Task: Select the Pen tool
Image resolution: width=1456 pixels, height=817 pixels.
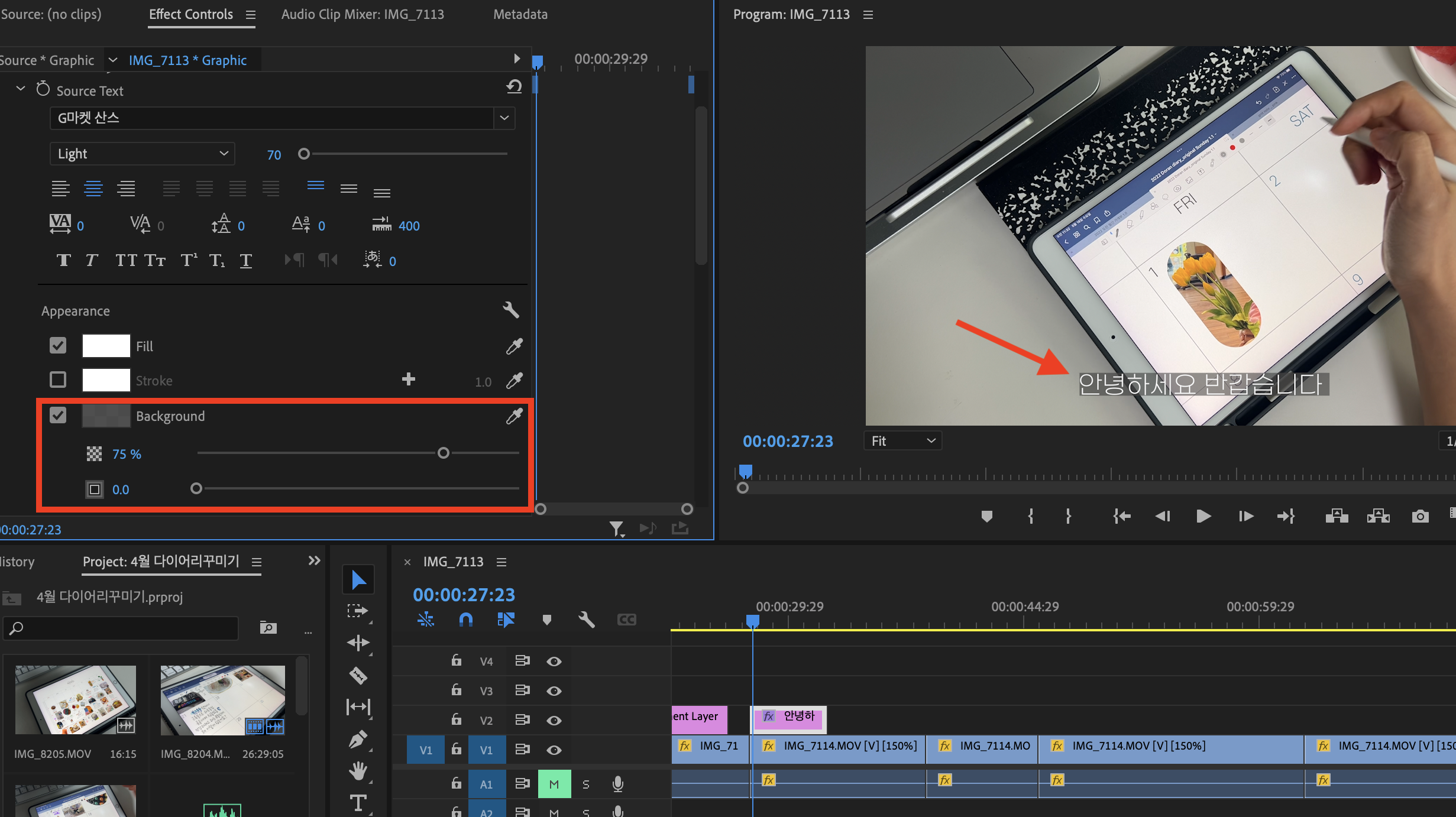Action: (358, 740)
